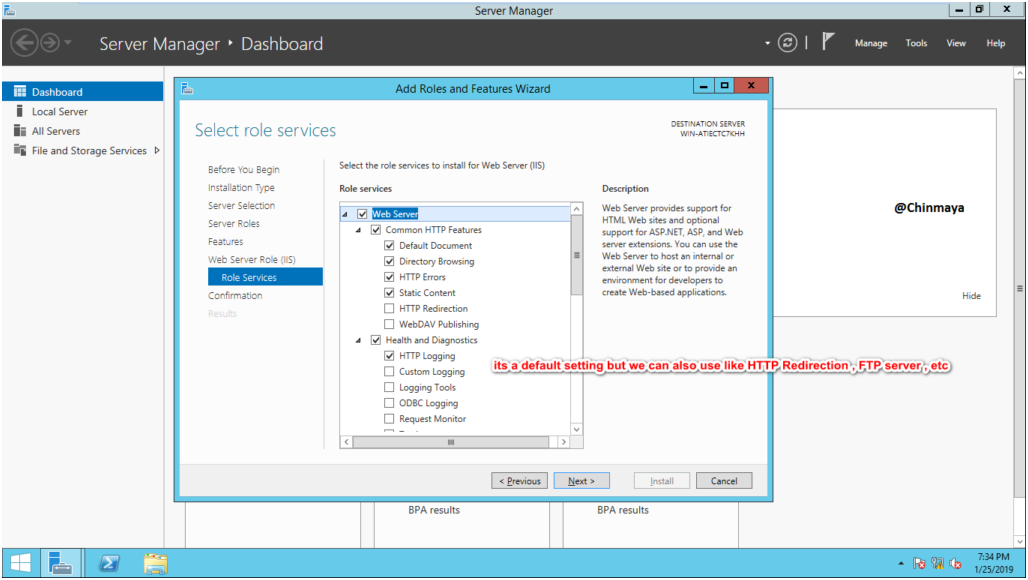Click the back navigation arrow in Server Manager

(x=24, y=43)
